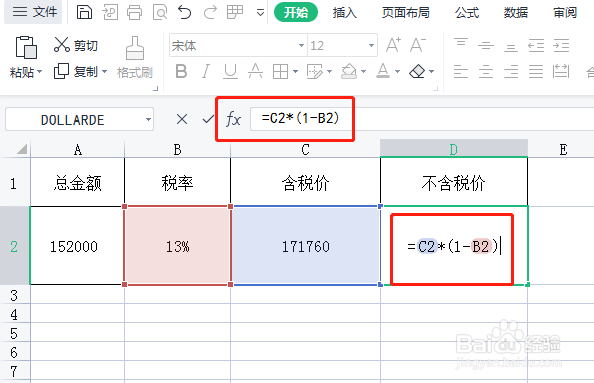Click 剪切 cut button
Viewport: 594px width, 383px height.
(x=76, y=45)
